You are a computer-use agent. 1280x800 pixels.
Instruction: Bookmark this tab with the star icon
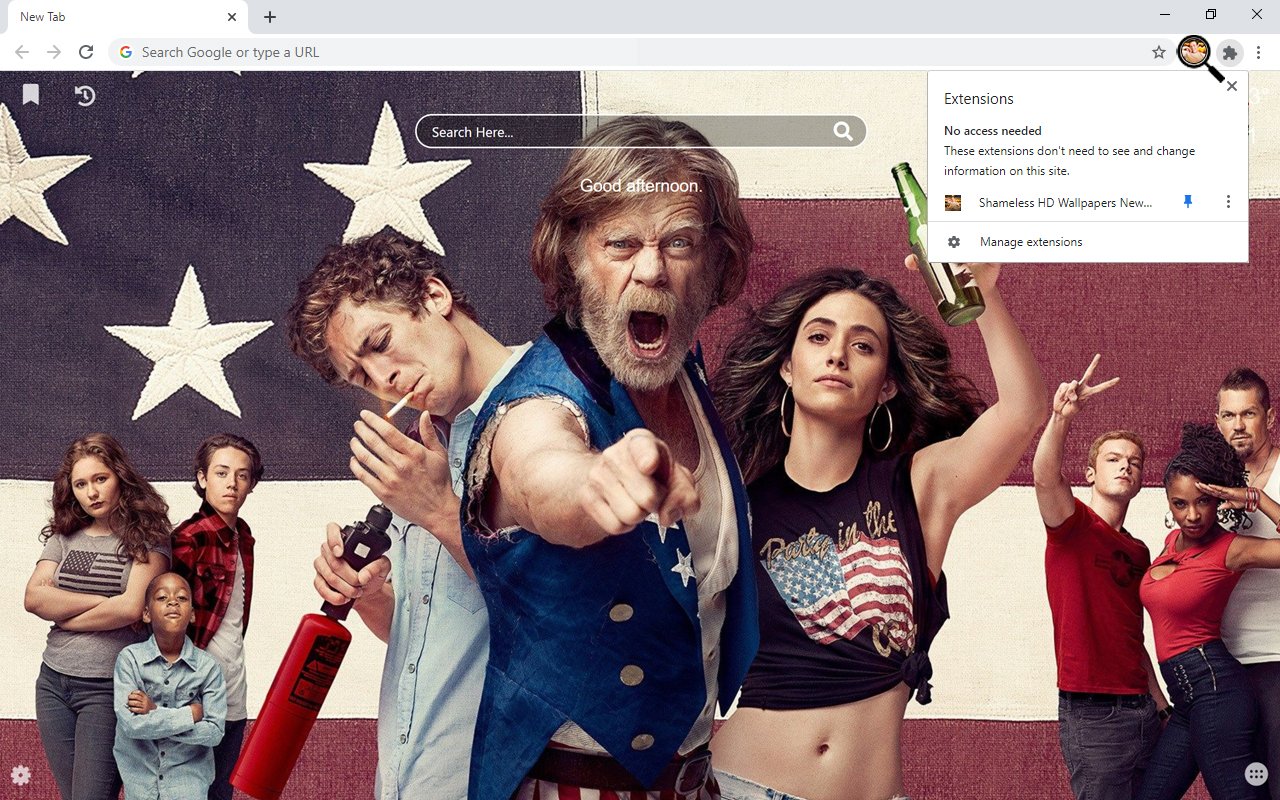1159,52
